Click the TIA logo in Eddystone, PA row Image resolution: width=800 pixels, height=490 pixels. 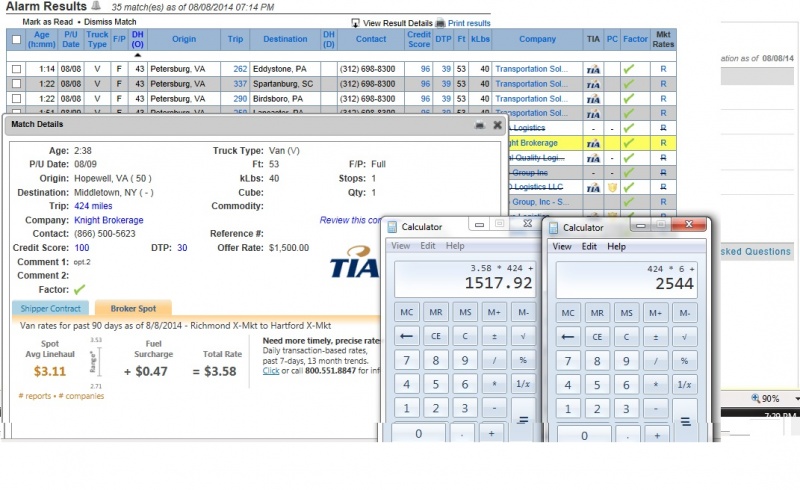(x=593, y=69)
